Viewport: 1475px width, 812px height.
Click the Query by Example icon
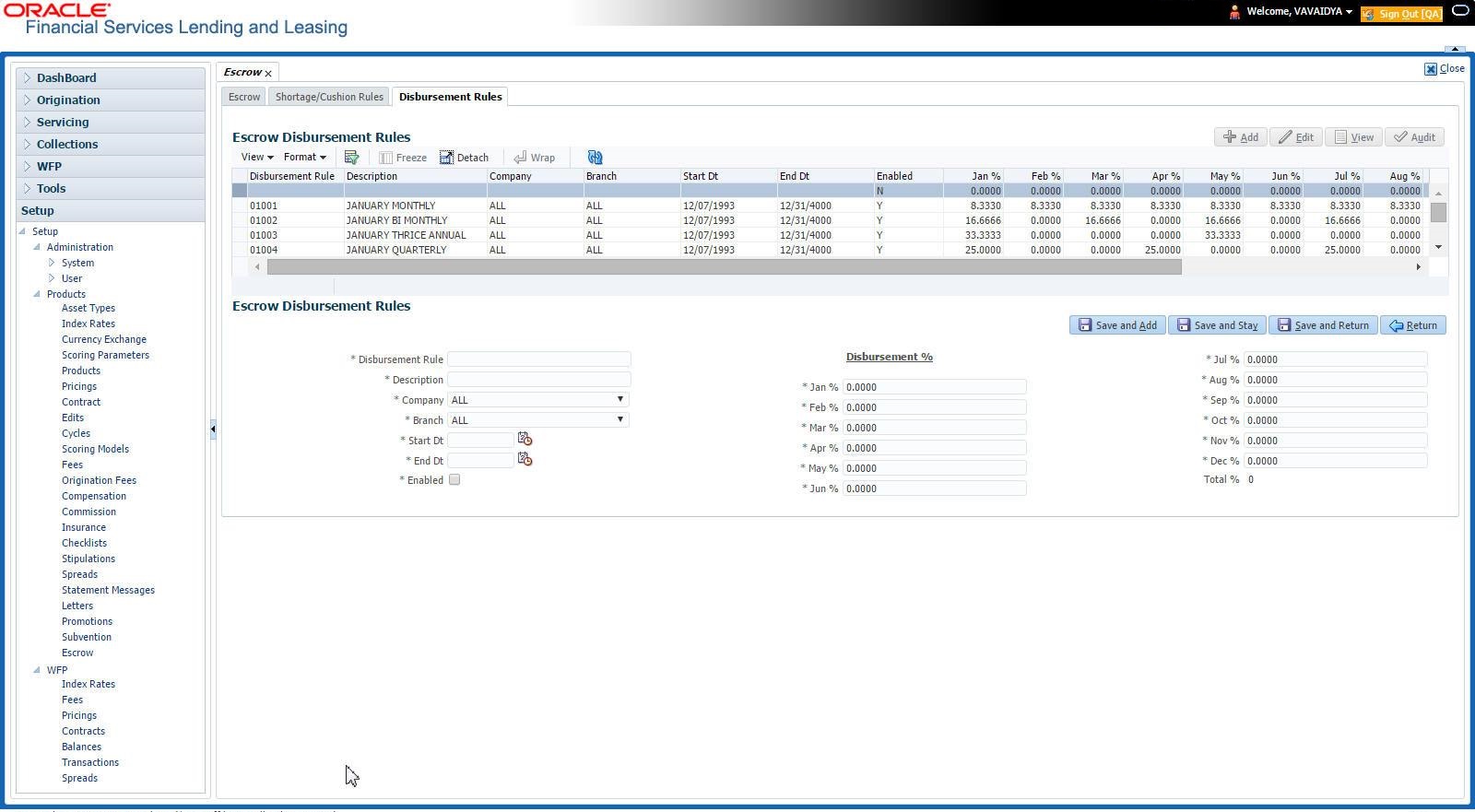351,158
